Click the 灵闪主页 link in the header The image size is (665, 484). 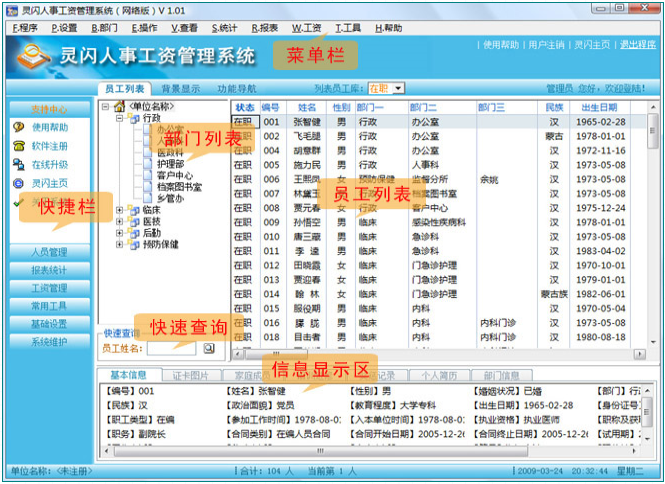592,45
